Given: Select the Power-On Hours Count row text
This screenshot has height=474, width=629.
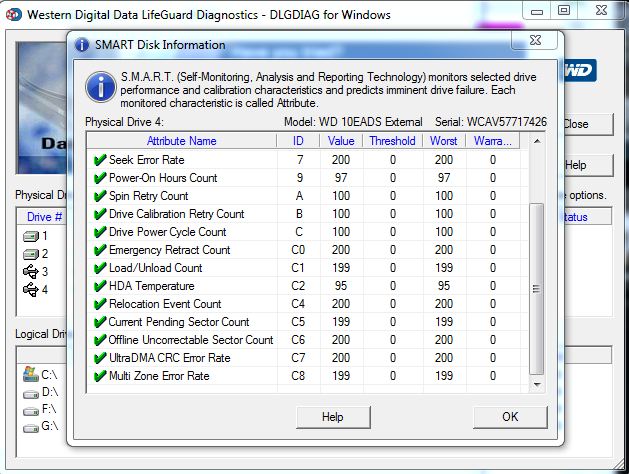Looking at the screenshot, I should click(x=163, y=178).
